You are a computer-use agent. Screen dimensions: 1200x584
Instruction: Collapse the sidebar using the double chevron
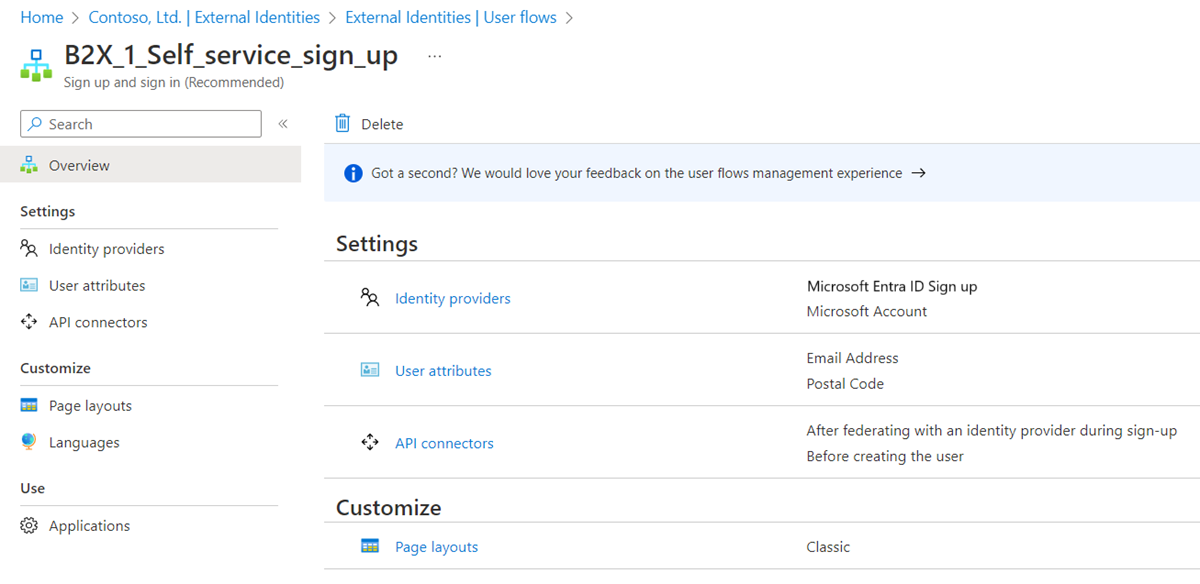pyautogui.click(x=283, y=123)
